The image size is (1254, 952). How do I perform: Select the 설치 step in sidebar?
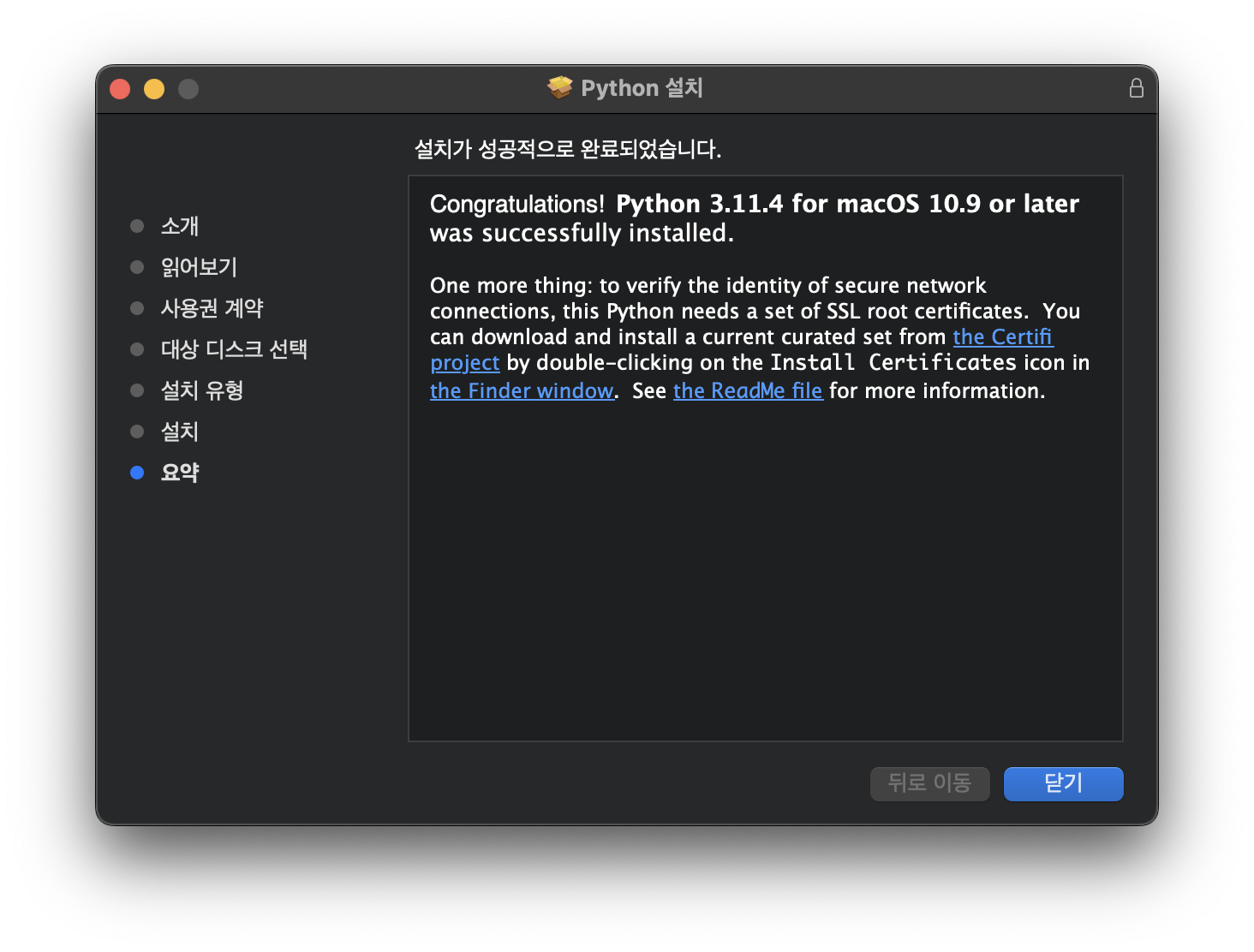[x=180, y=431]
